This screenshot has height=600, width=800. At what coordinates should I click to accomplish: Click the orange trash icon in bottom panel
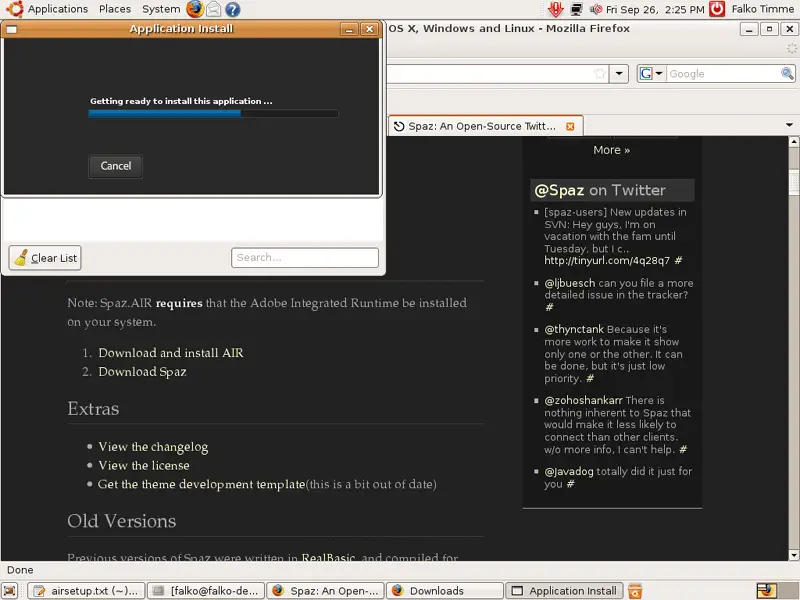point(635,591)
